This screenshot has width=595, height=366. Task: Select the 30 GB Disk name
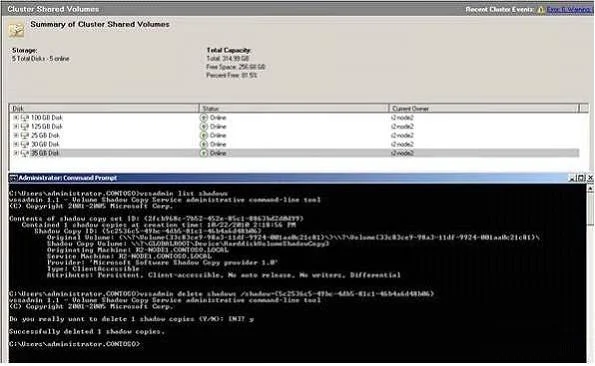point(45,145)
